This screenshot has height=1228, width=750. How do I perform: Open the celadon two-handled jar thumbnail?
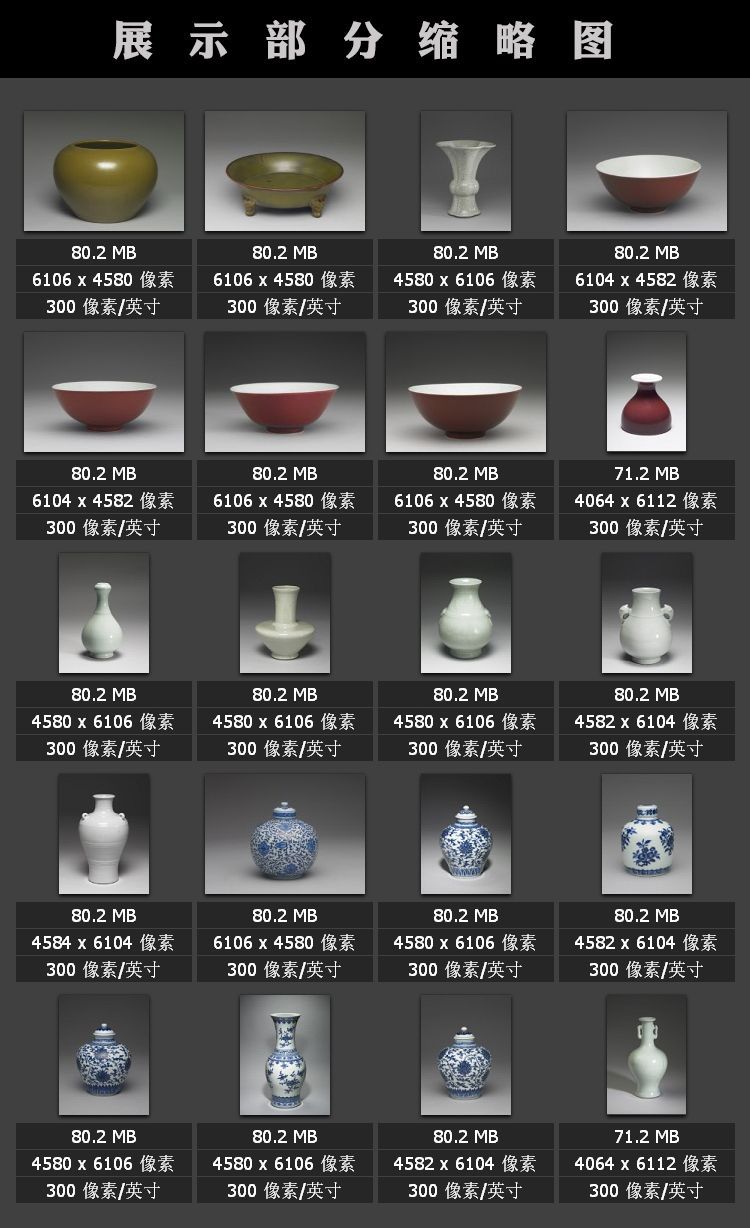(x=465, y=613)
